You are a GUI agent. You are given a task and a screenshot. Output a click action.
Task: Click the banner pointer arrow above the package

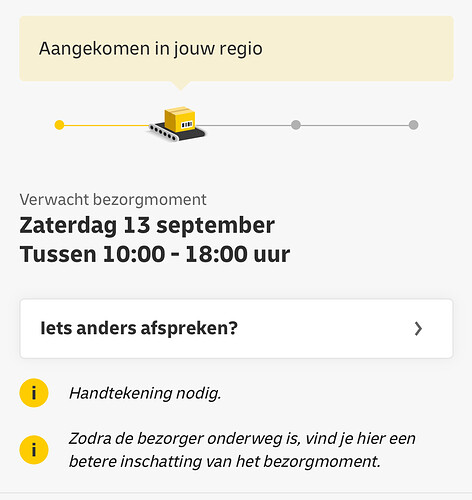point(181,86)
